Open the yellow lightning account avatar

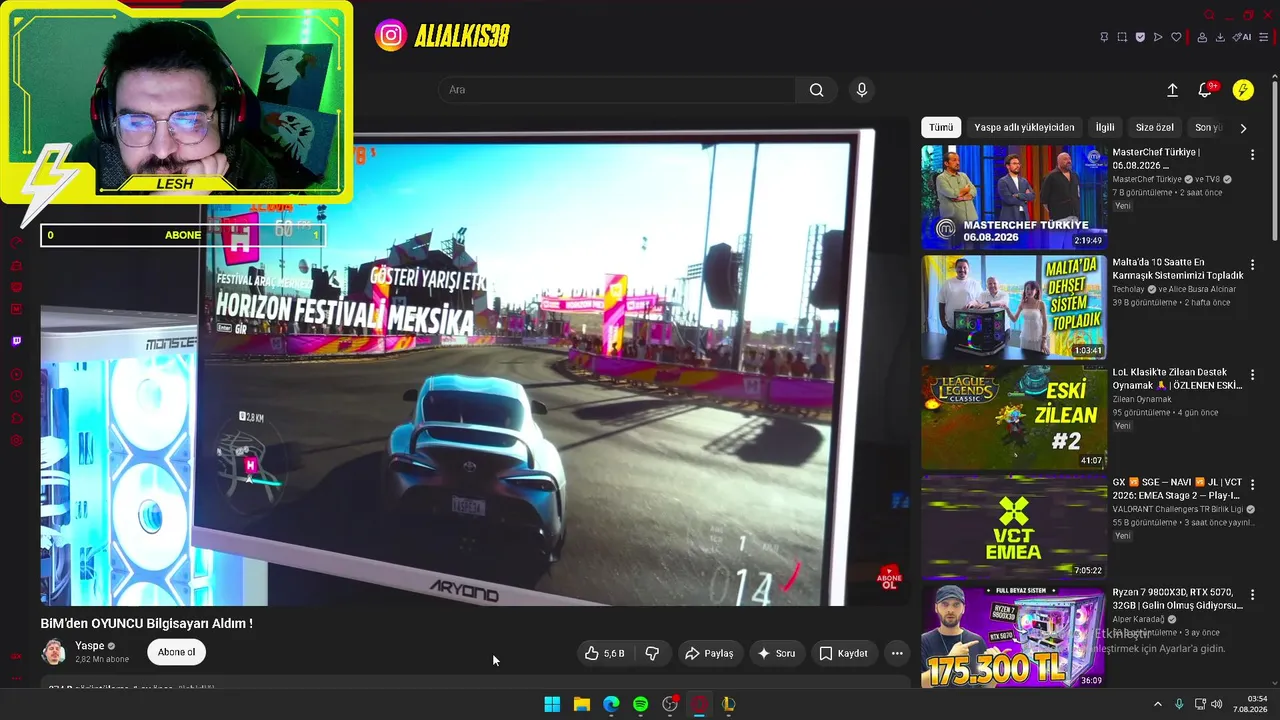tap(1243, 90)
